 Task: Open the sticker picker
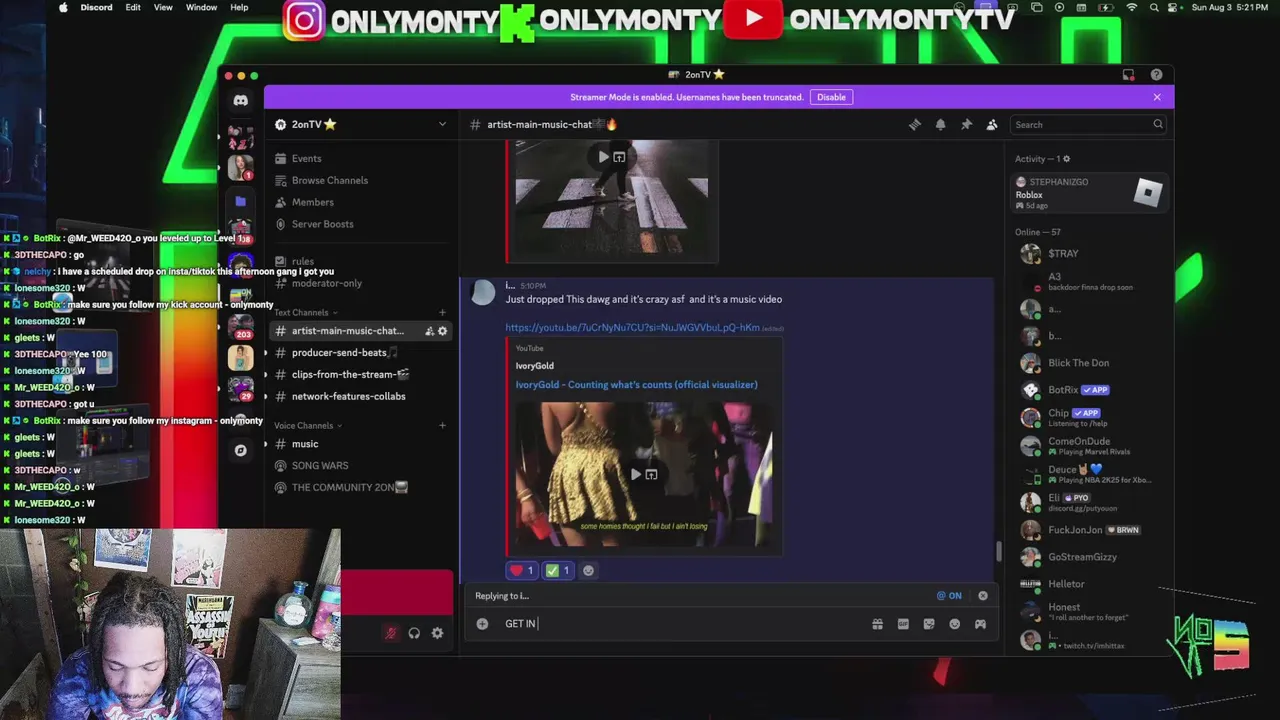pos(929,624)
